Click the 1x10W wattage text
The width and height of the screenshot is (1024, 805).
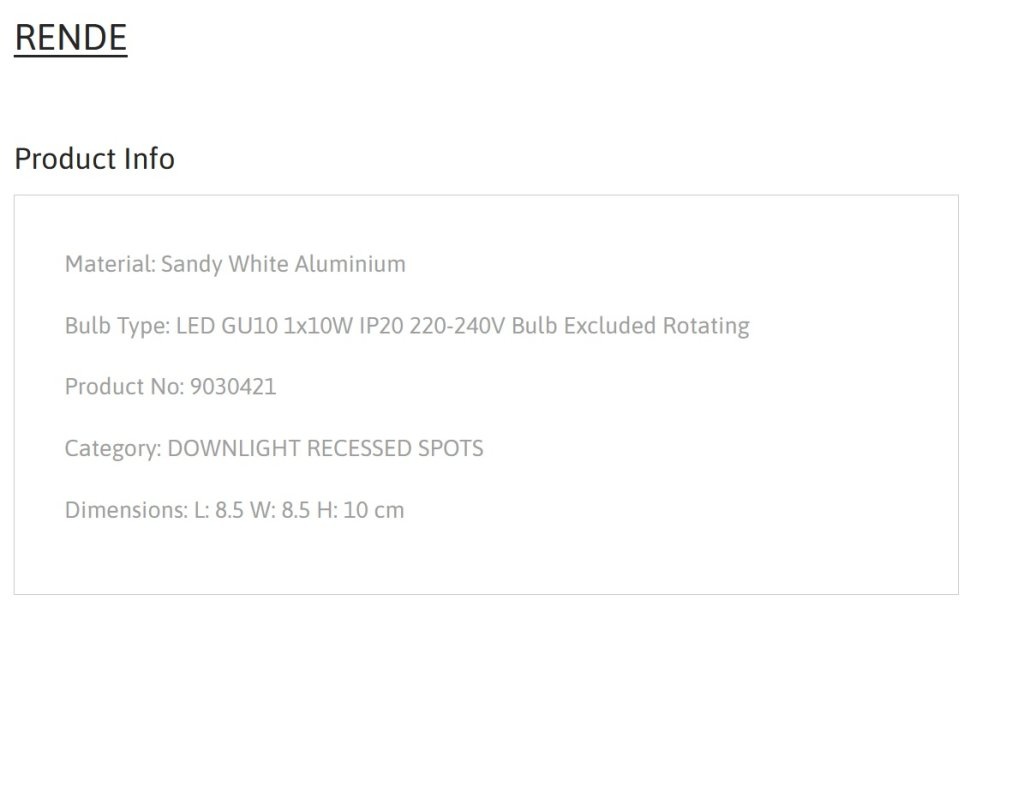pos(318,326)
